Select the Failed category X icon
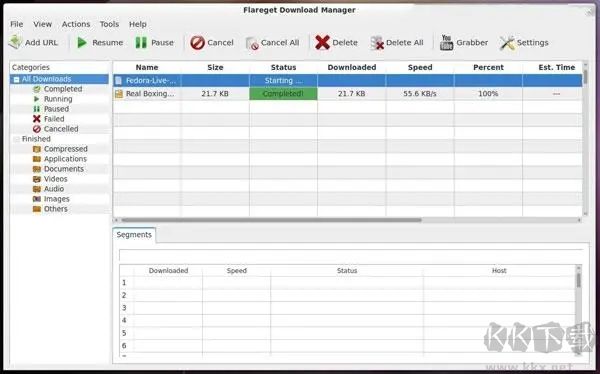The width and height of the screenshot is (600, 374). (37, 119)
